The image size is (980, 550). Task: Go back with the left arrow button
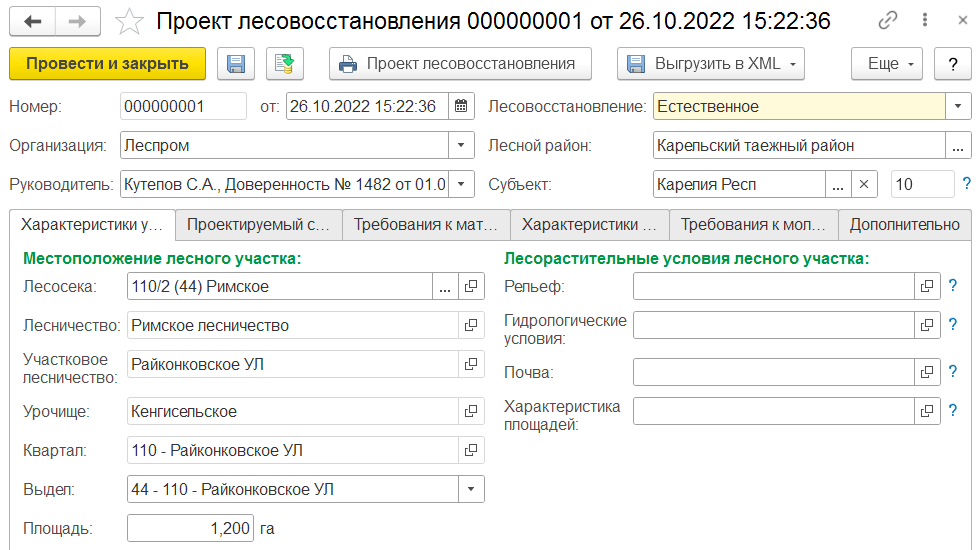pyautogui.click(x=32, y=22)
